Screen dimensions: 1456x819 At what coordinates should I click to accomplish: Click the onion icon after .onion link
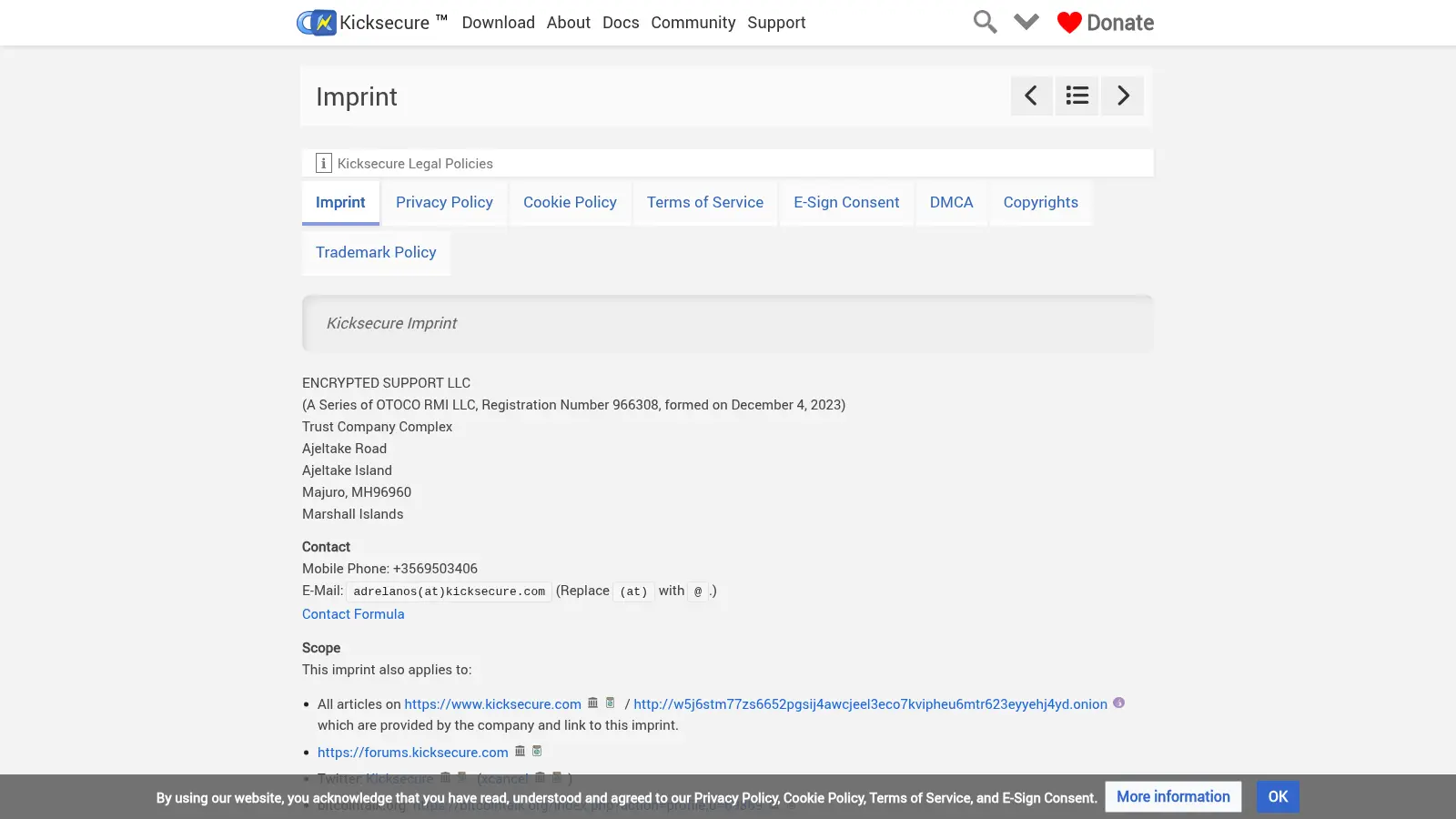pyautogui.click(x=1119, y=703)
